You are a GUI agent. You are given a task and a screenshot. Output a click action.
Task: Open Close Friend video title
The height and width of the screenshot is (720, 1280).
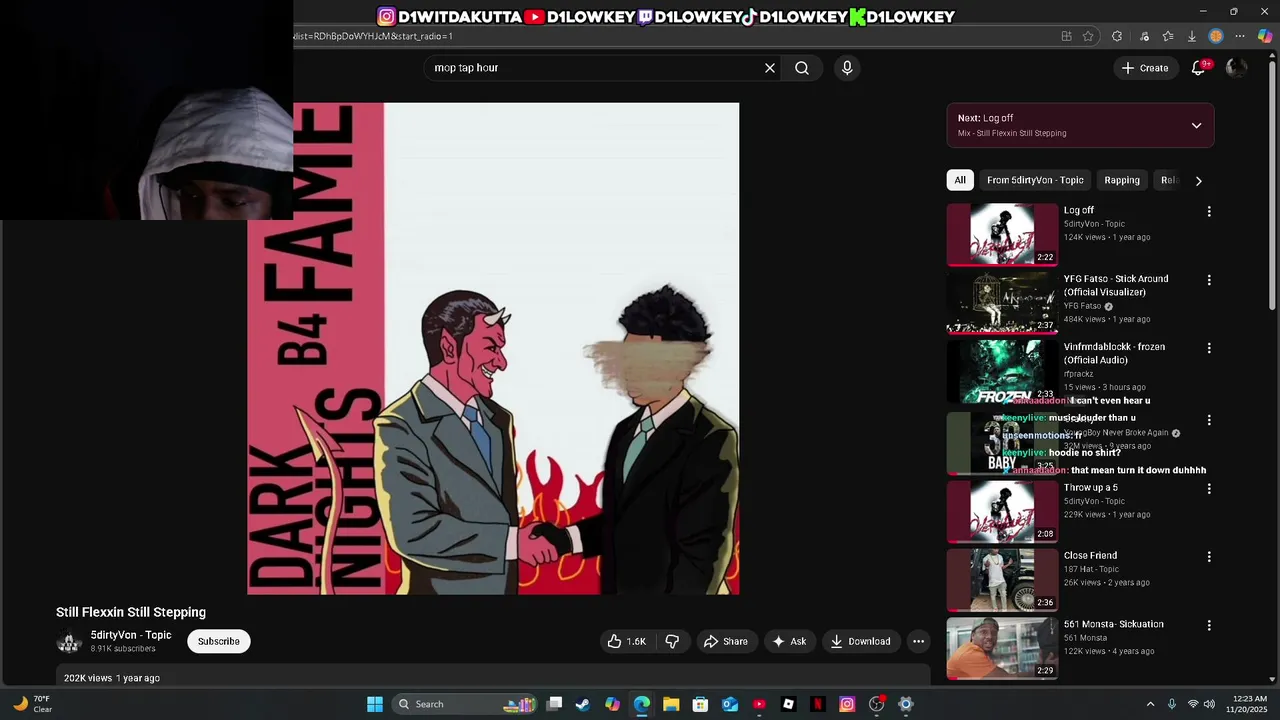click(1090, 555)
